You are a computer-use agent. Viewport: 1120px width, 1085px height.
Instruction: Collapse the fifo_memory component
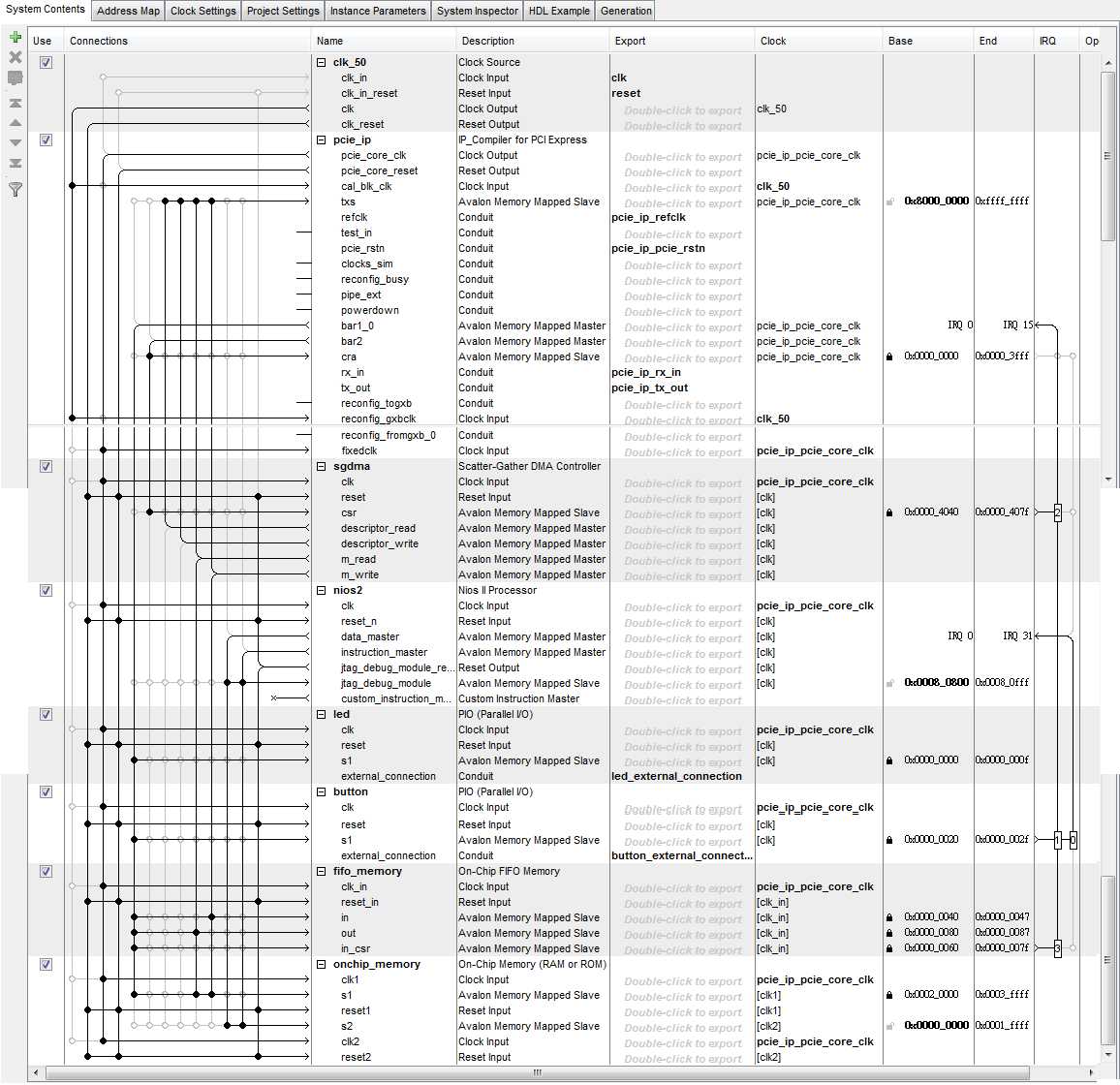[x=322, y=872]
